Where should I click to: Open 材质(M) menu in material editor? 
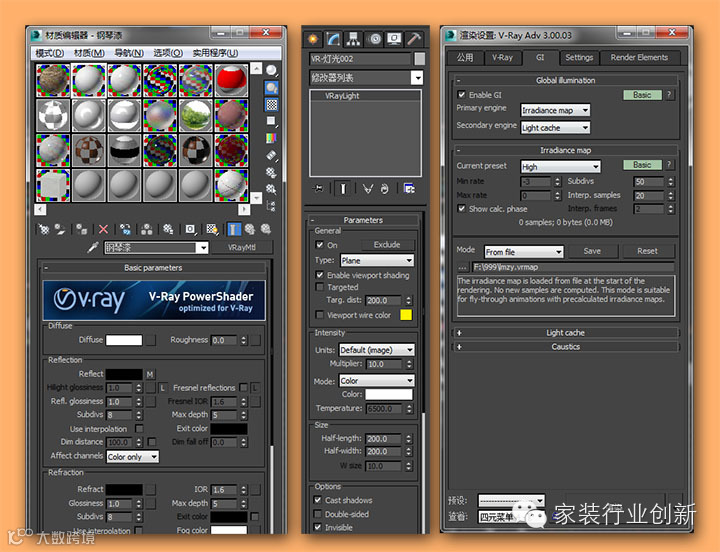89,53
